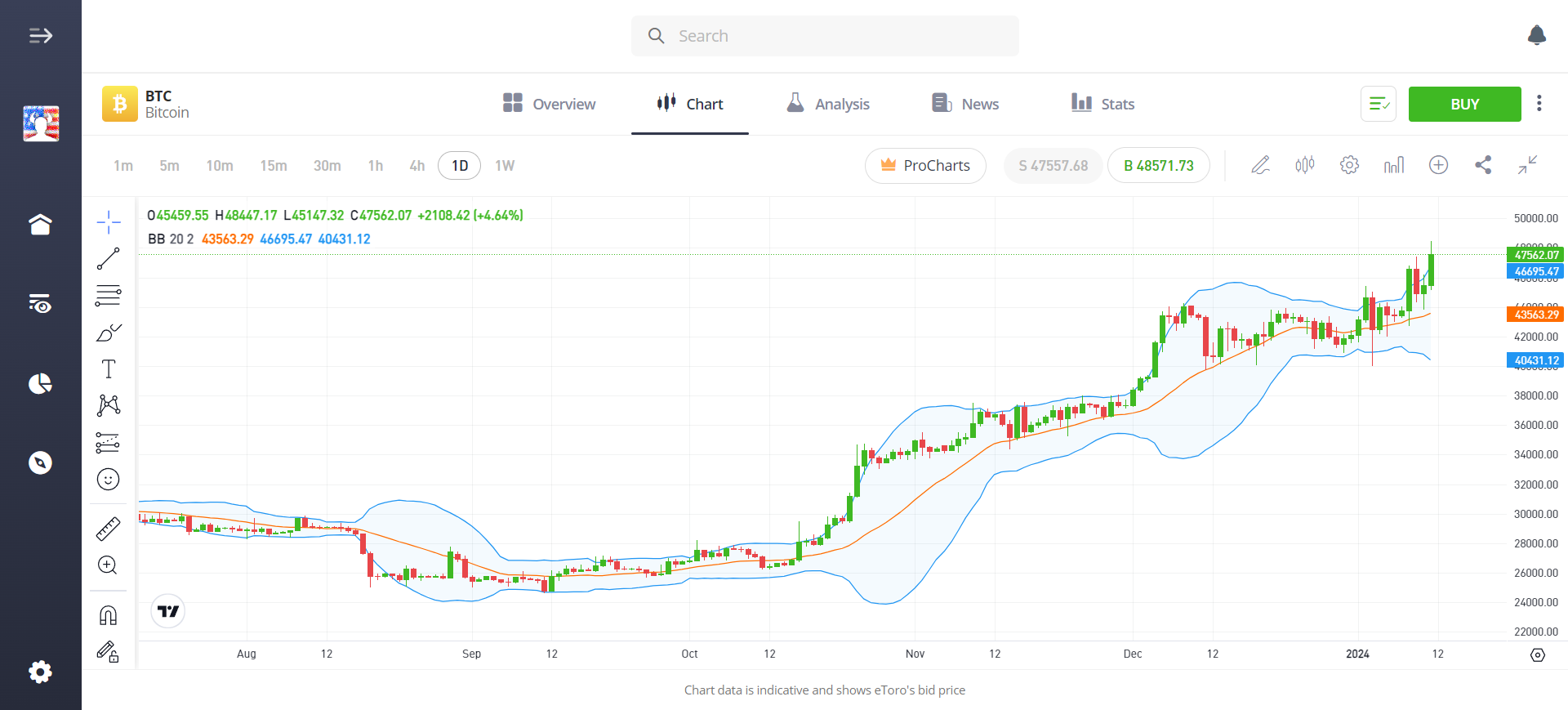Open the three-dot more options menu
The height and width of the screenshot is (710, 1568).
1539,104
